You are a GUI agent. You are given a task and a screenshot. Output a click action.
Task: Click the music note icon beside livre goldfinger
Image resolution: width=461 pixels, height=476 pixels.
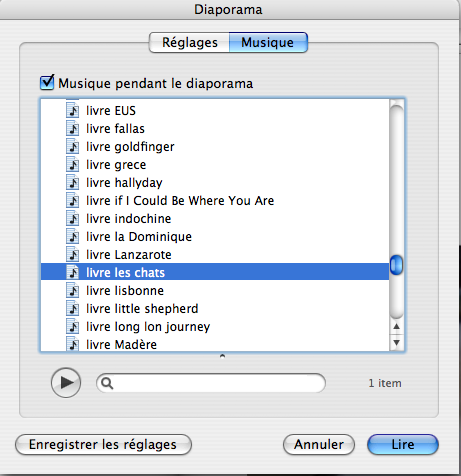coord(73,146)
